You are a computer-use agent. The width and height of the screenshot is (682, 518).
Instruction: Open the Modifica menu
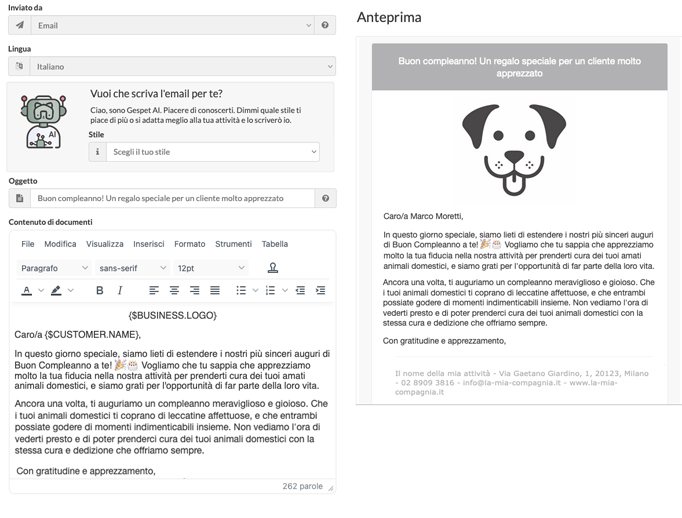click(60, 244)
